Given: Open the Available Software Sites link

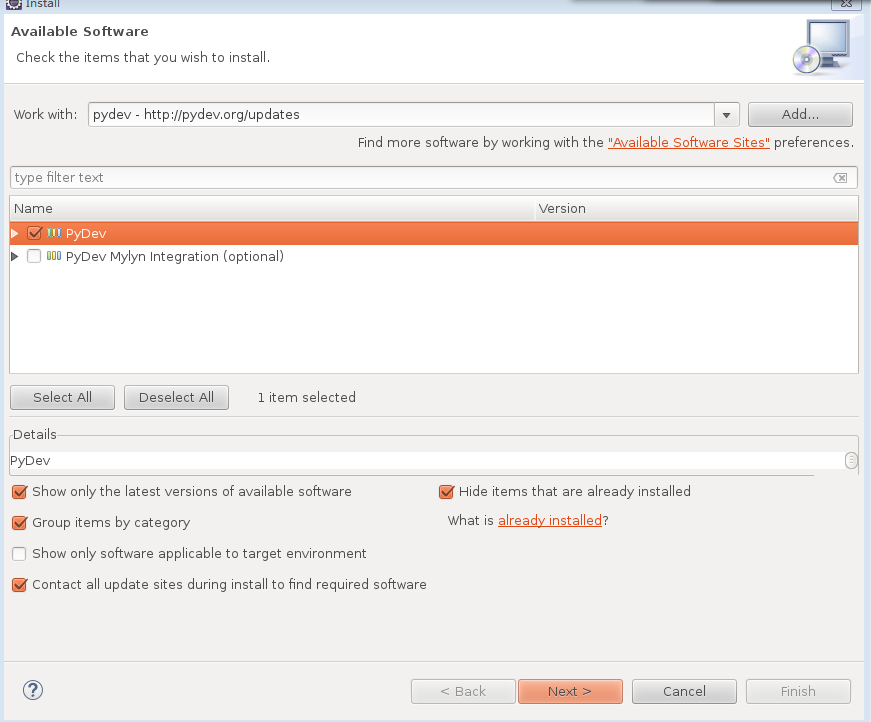Looking at the screenshot, I should tap(688, 143).
